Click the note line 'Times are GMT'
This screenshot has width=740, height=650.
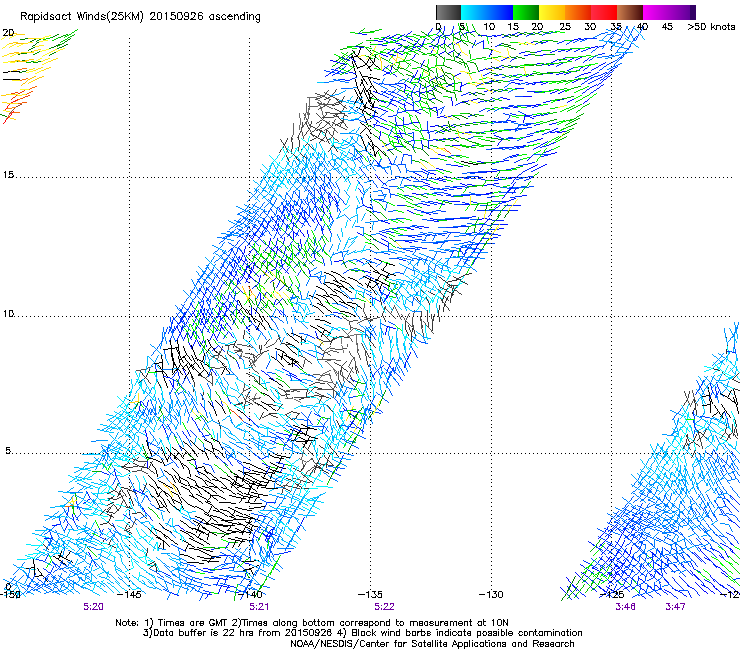coord(194,623)
